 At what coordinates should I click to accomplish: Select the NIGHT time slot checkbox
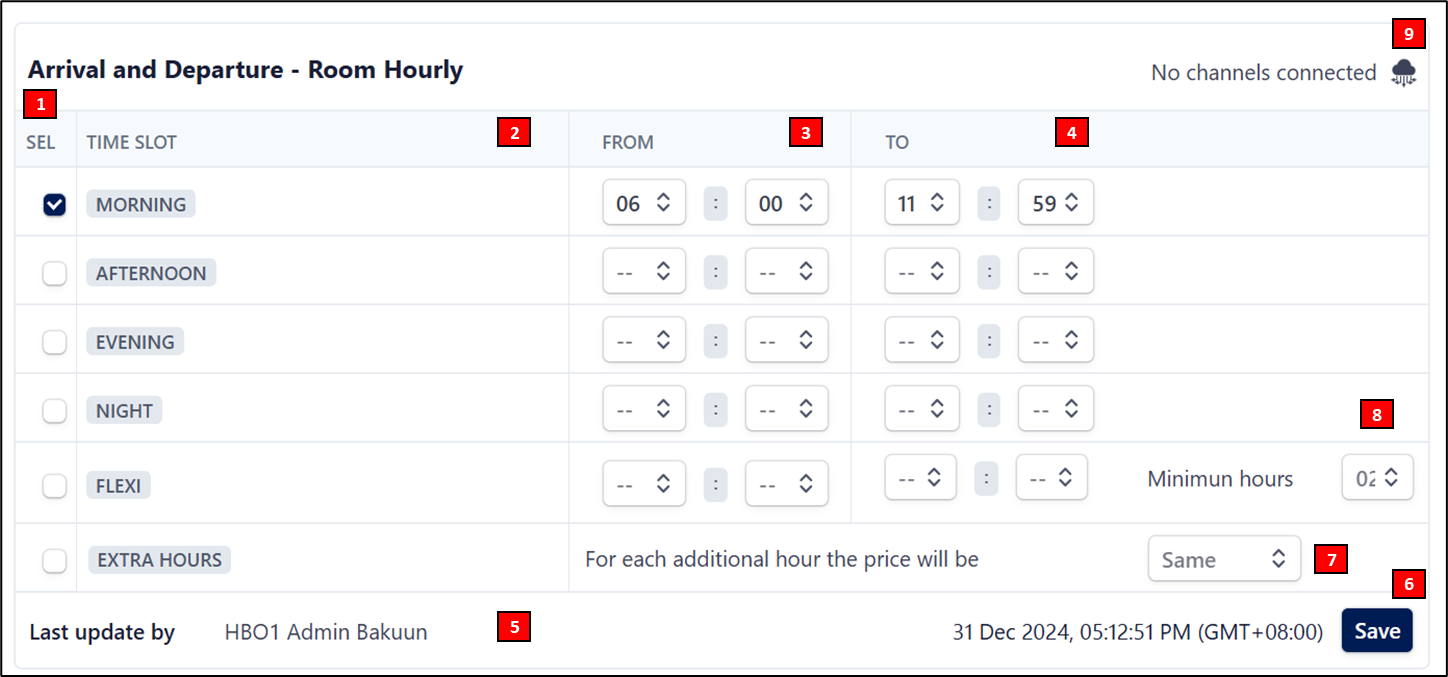point(54,410)
